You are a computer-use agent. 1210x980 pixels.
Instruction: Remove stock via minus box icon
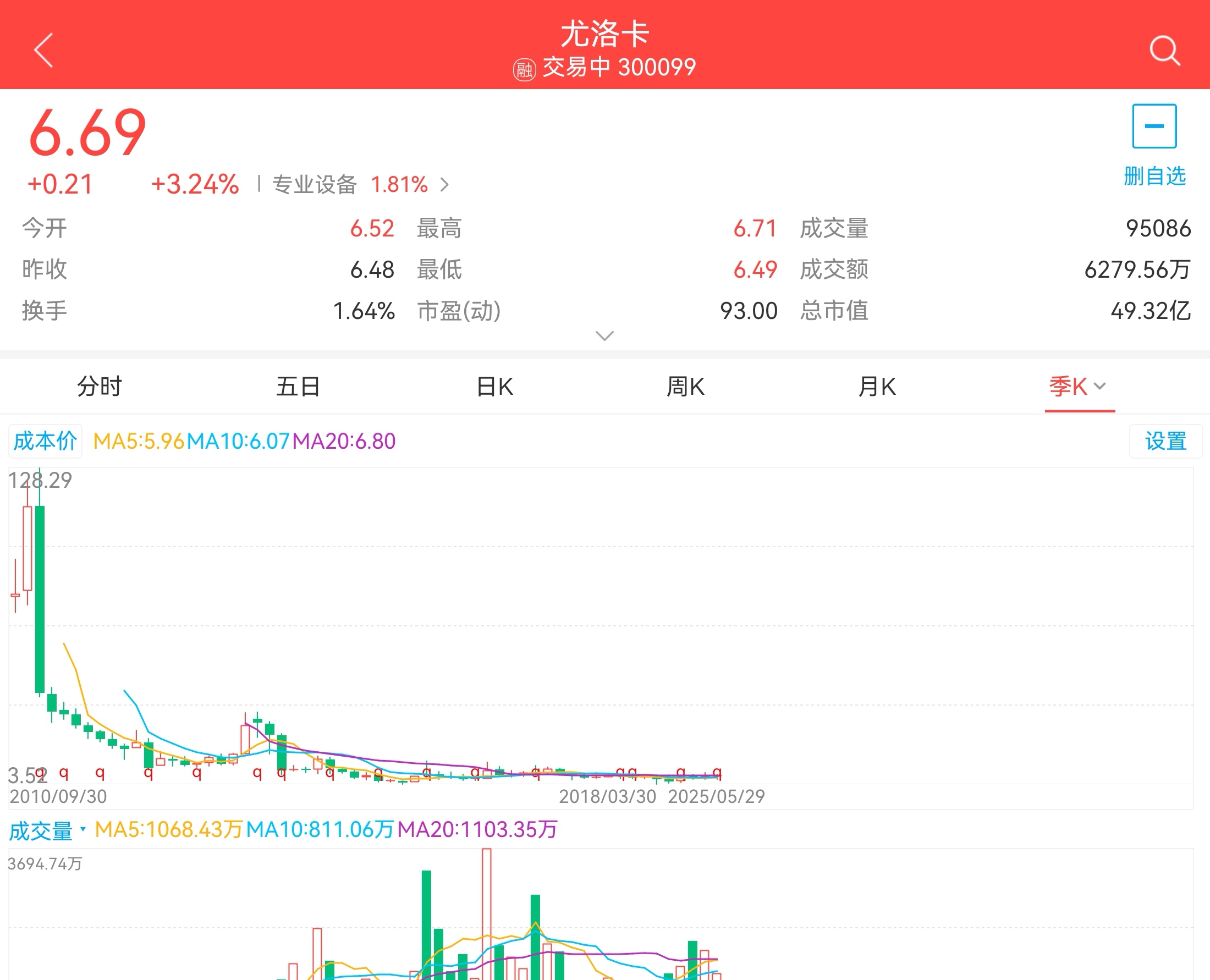[x=1154, y=126]
